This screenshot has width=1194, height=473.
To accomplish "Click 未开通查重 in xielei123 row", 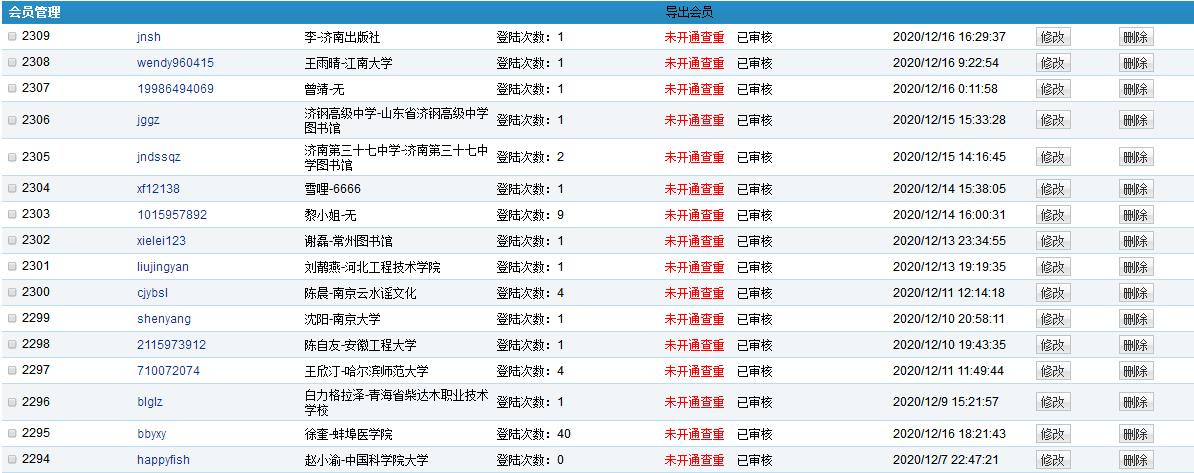I will [694, 241].
